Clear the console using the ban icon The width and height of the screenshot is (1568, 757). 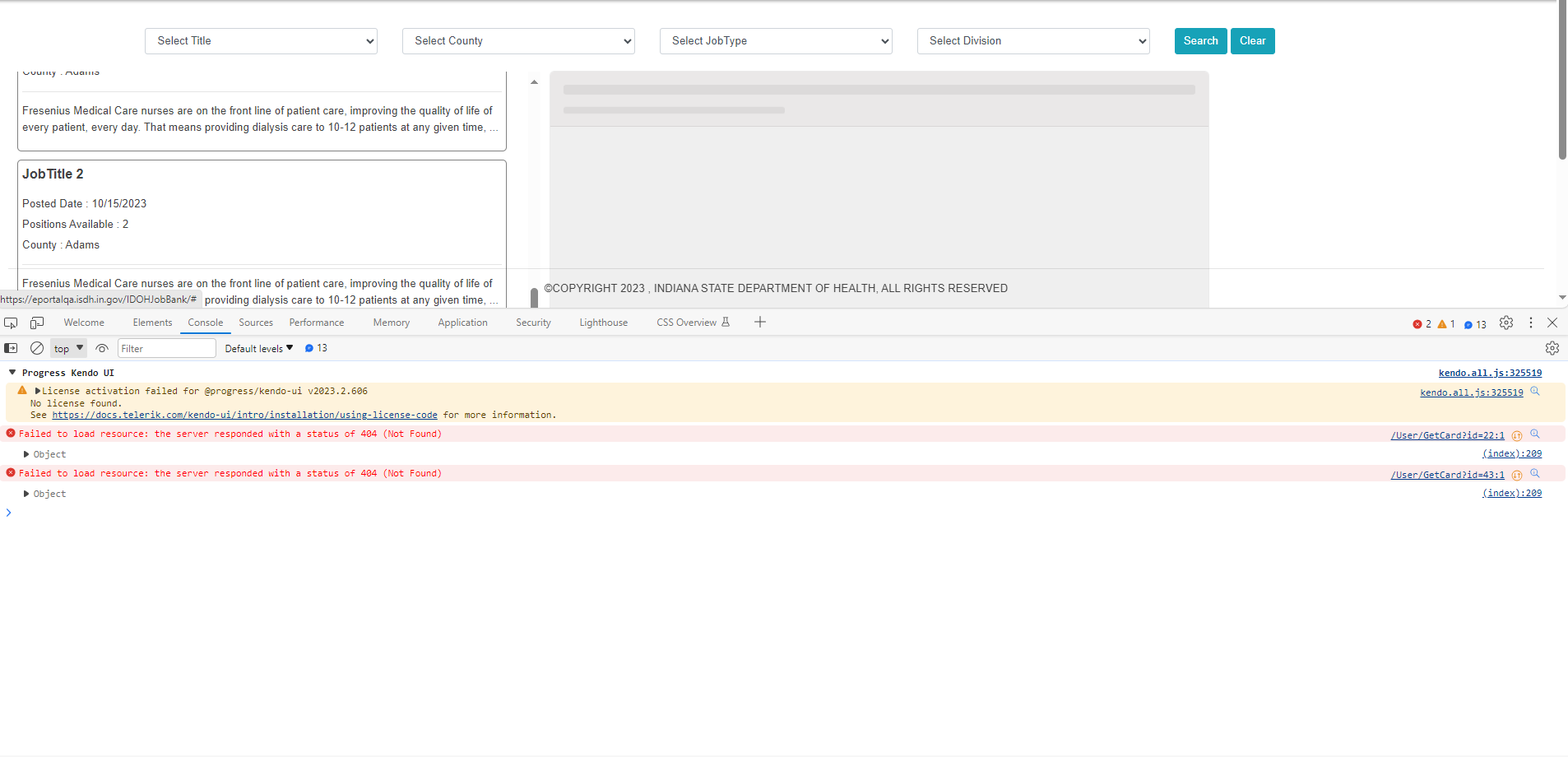37,348
